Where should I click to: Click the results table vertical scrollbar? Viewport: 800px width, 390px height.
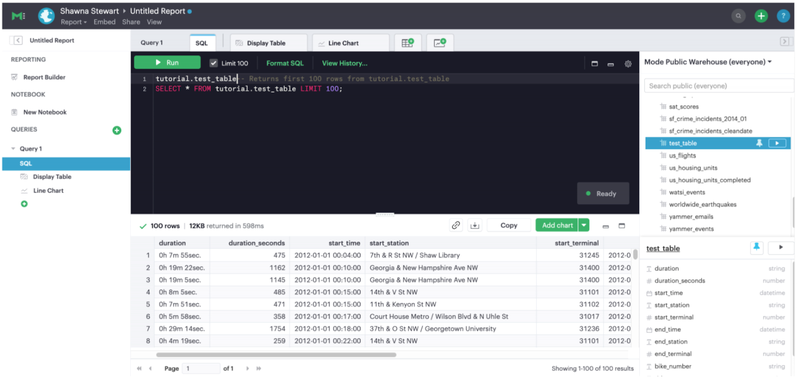635,254
